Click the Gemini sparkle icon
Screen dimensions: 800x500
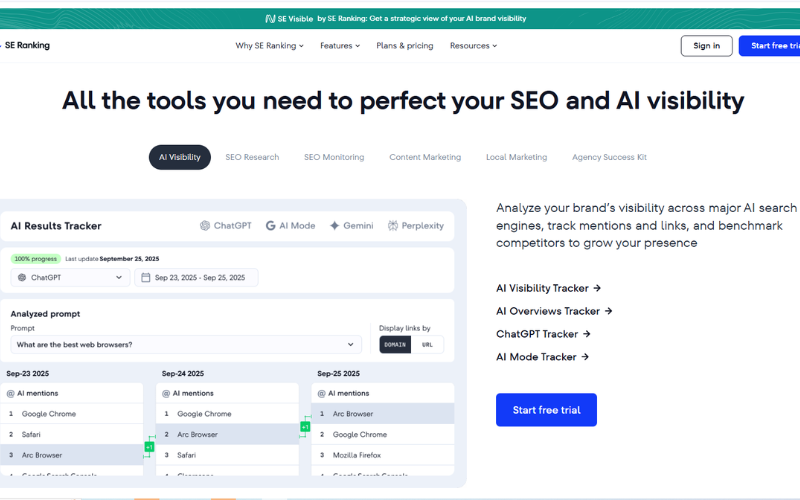334,226
